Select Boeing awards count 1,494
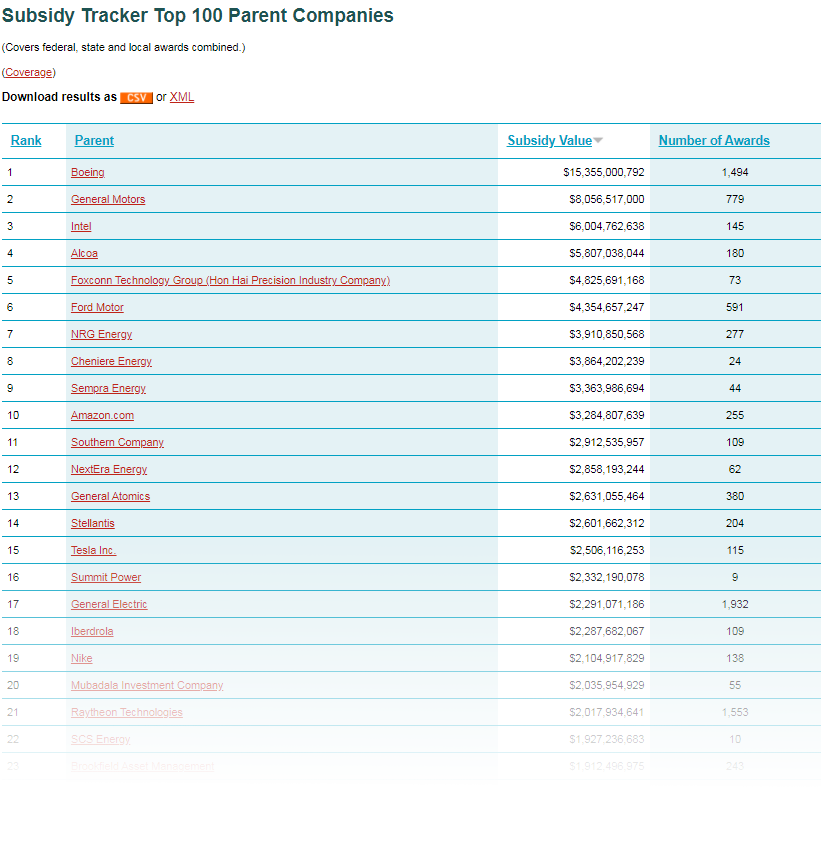The height and width of the screenshot is (853, 824). tap(735, 172)
